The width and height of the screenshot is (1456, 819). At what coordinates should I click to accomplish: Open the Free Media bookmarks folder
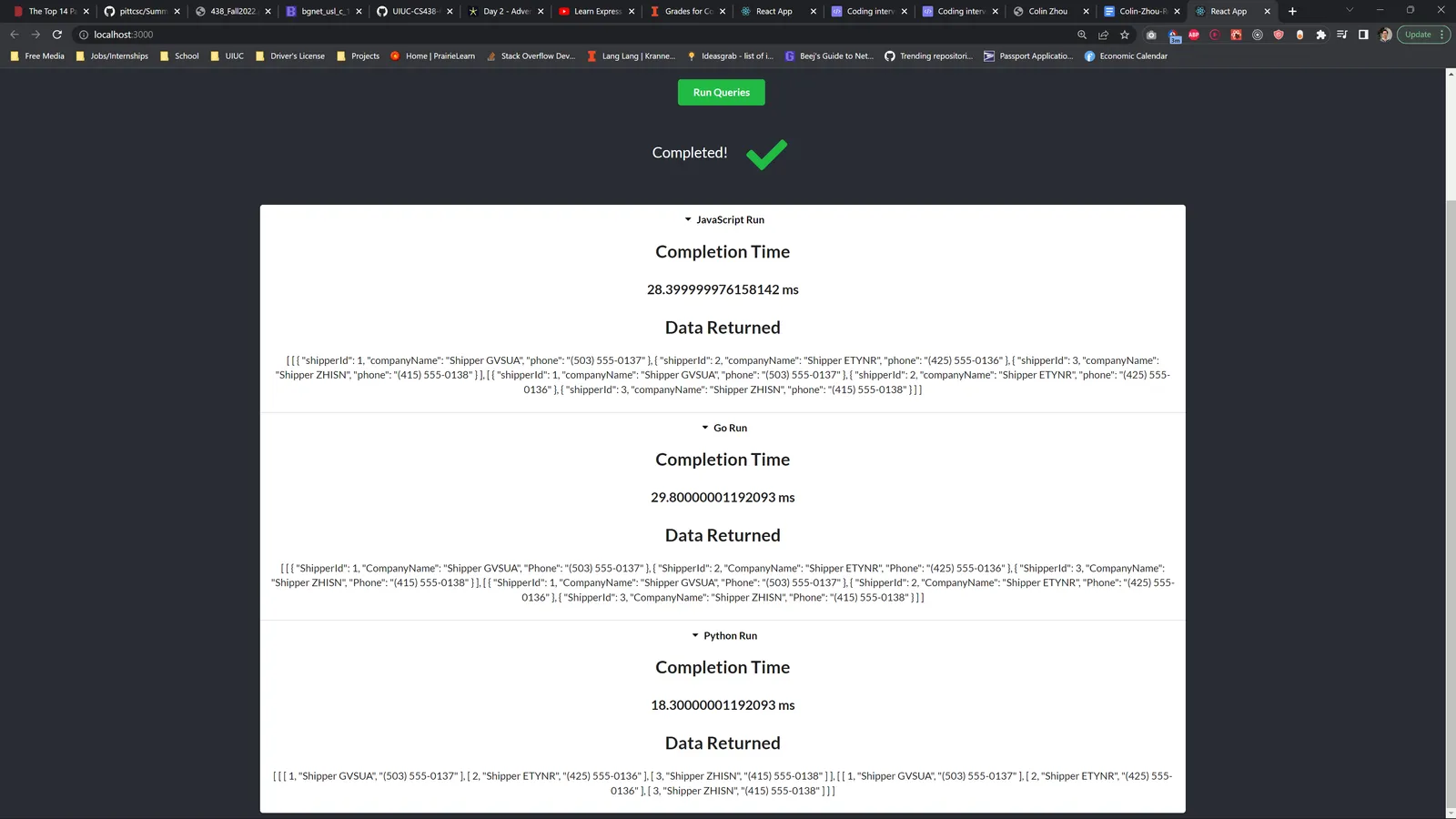coord(37,56)
